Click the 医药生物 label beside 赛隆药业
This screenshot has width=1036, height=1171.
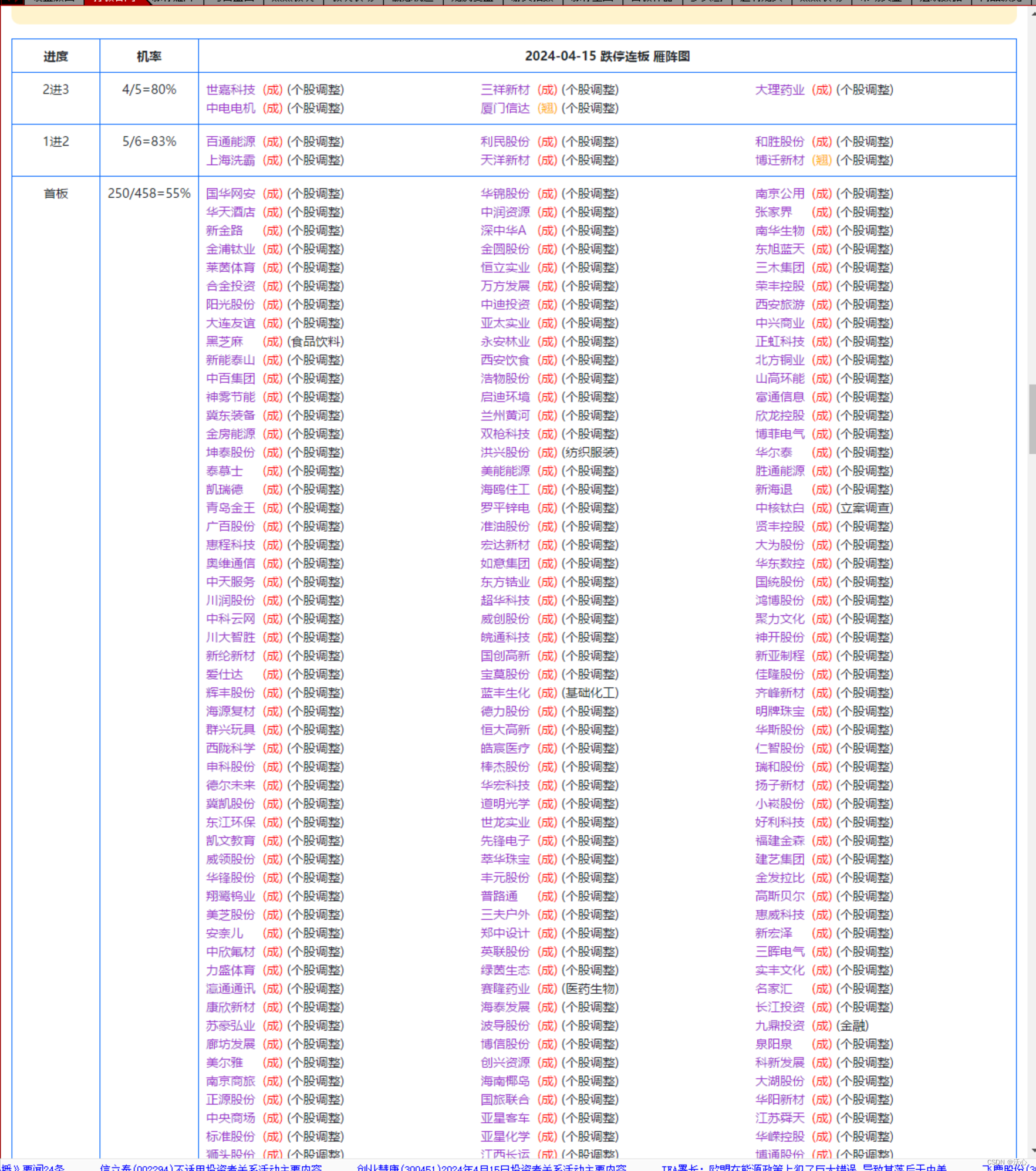(x=590, y=989)
